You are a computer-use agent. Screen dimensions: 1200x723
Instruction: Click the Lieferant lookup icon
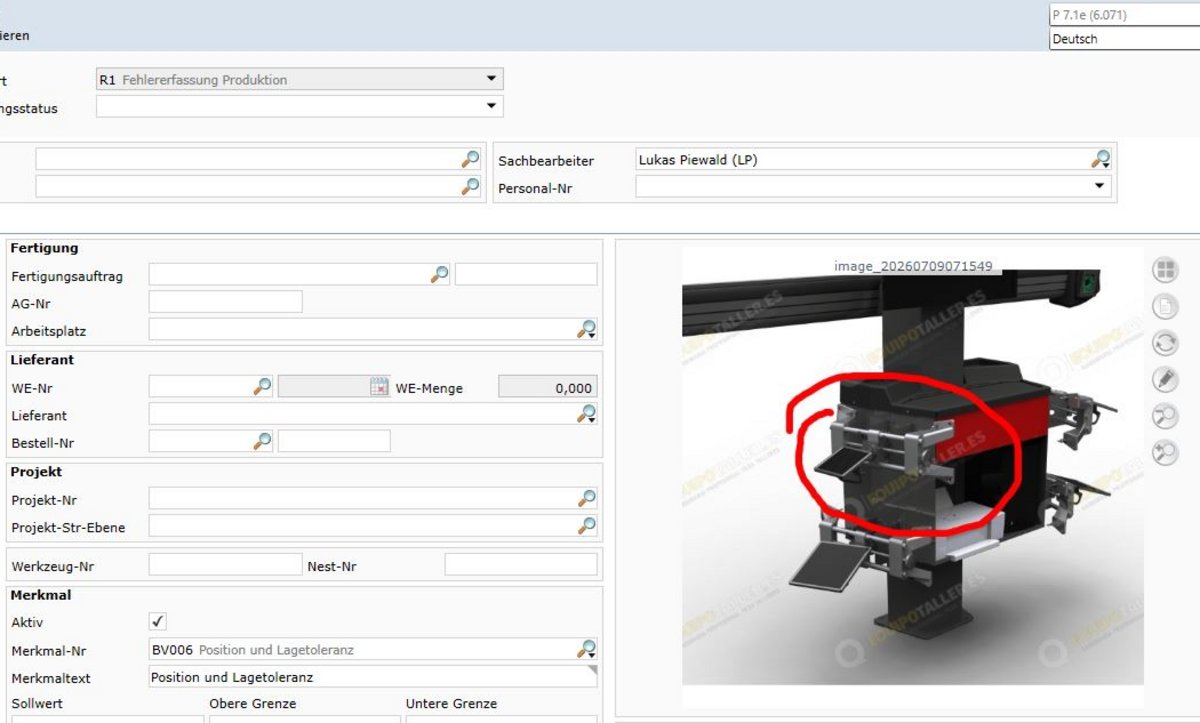[587, 414]
